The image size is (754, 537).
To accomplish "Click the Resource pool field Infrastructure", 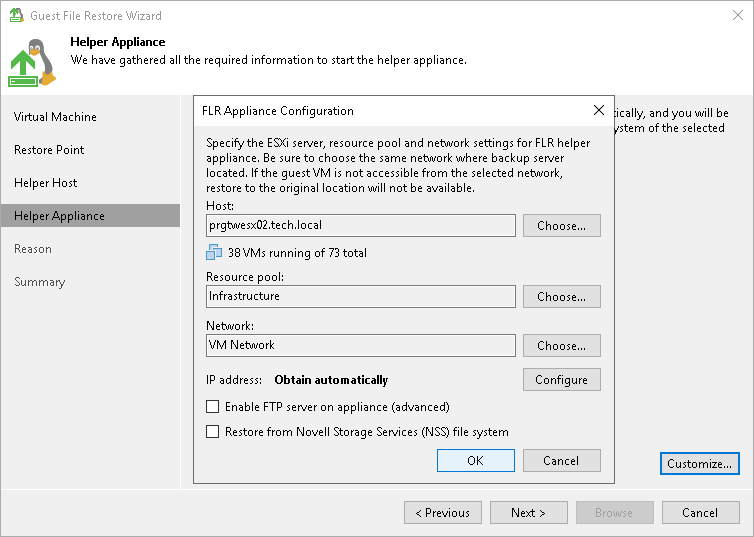I will 361,297.
